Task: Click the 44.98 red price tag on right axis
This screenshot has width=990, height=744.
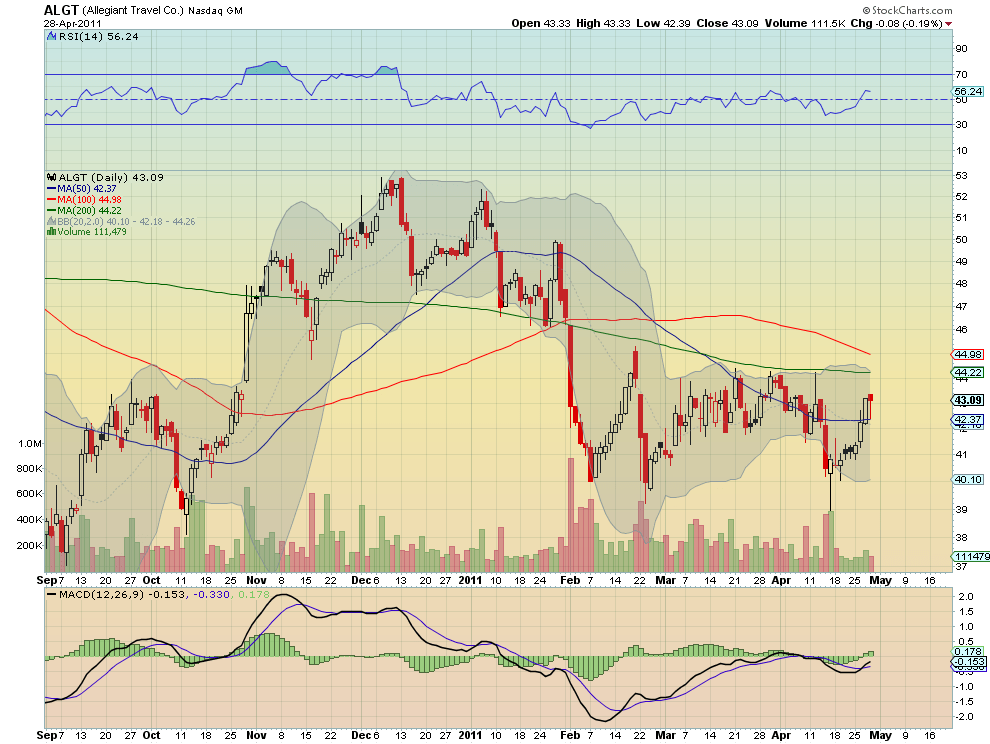Action: click(x=968, y=354)
